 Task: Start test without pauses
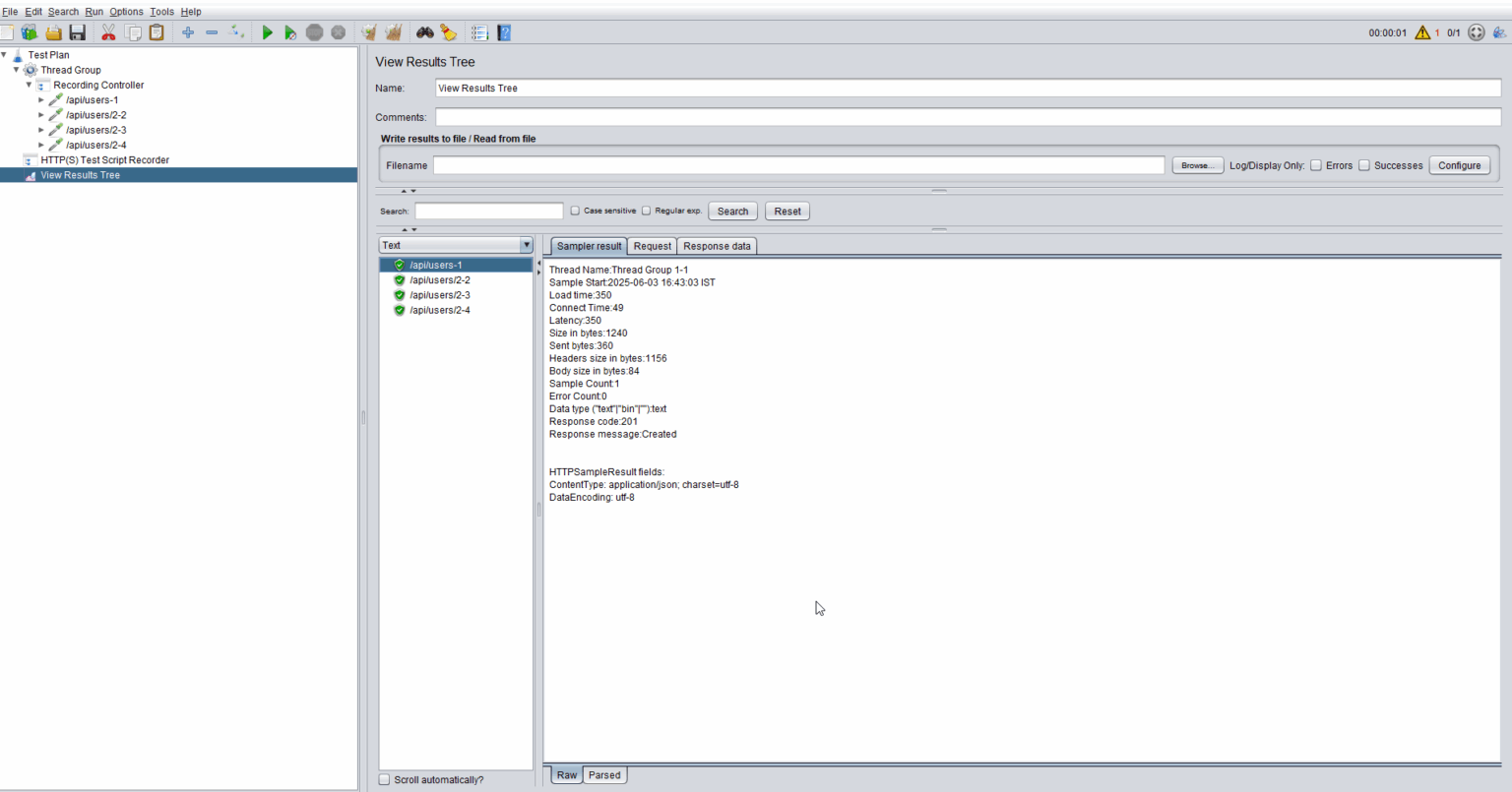tap(290, 31)
